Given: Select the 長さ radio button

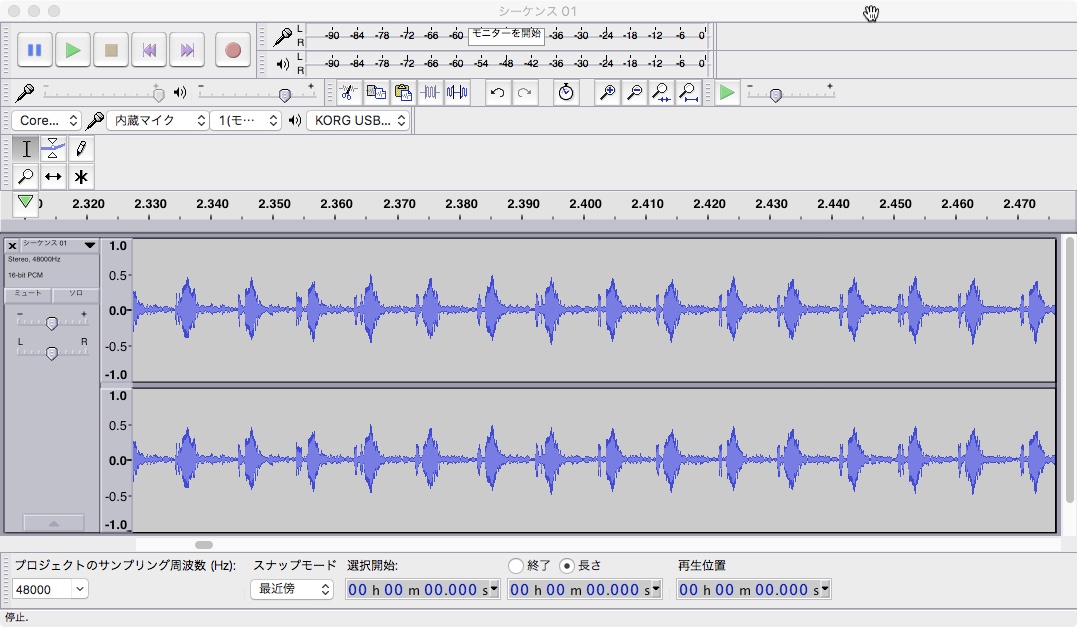Looking at the screenshot, I should coord(567,566).
